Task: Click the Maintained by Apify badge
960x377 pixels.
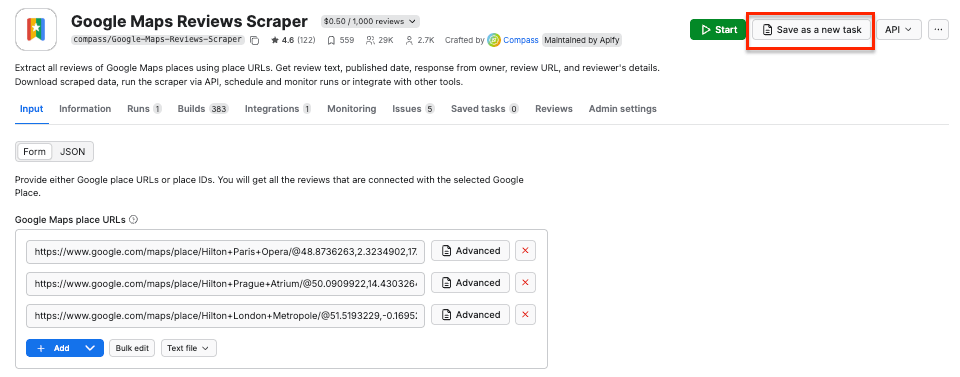Action: (582, 40)
